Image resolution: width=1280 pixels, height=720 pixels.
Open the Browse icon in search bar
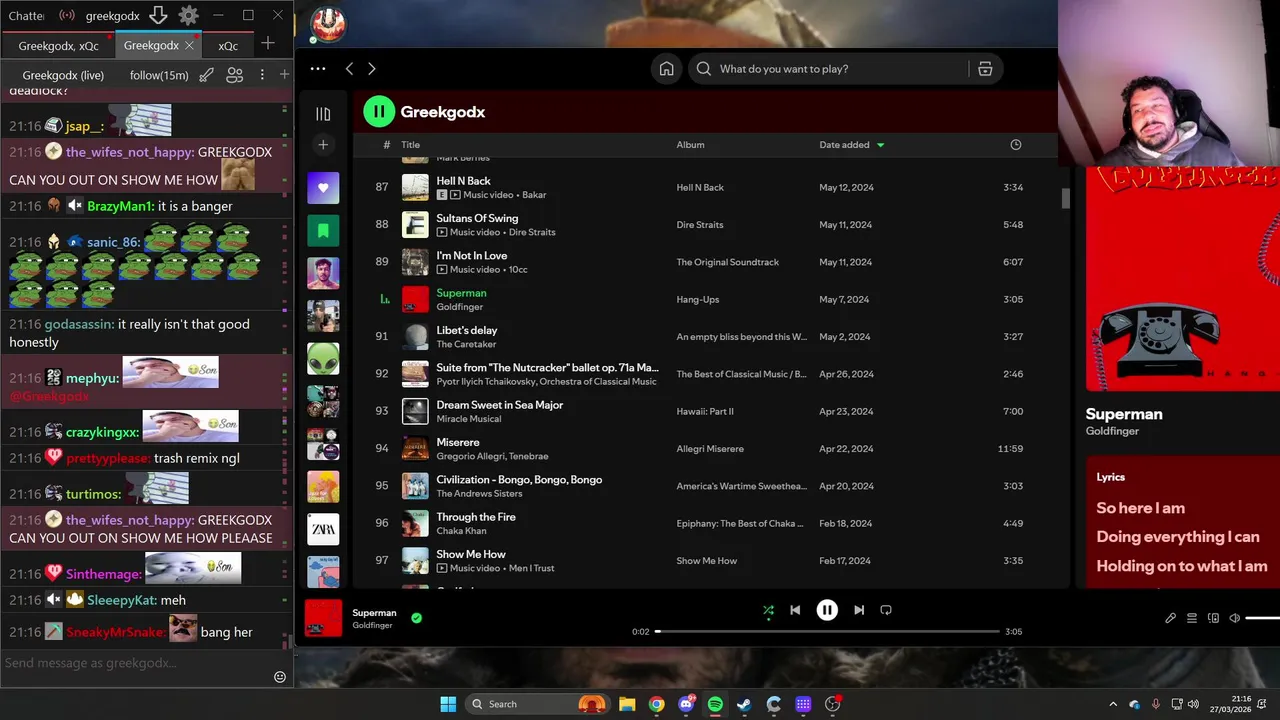(x=985, y=69)
